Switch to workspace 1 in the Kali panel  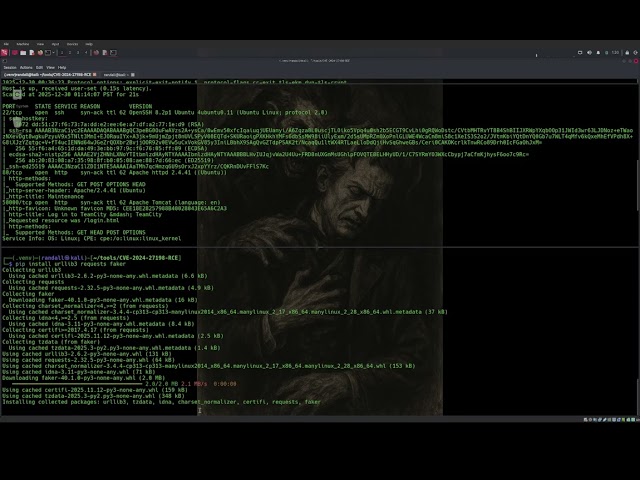tap(62, 53)
